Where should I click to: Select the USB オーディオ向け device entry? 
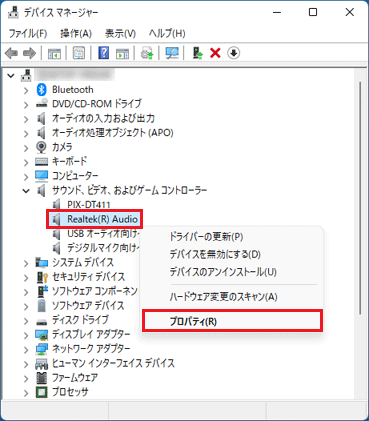tap(103, 234)
